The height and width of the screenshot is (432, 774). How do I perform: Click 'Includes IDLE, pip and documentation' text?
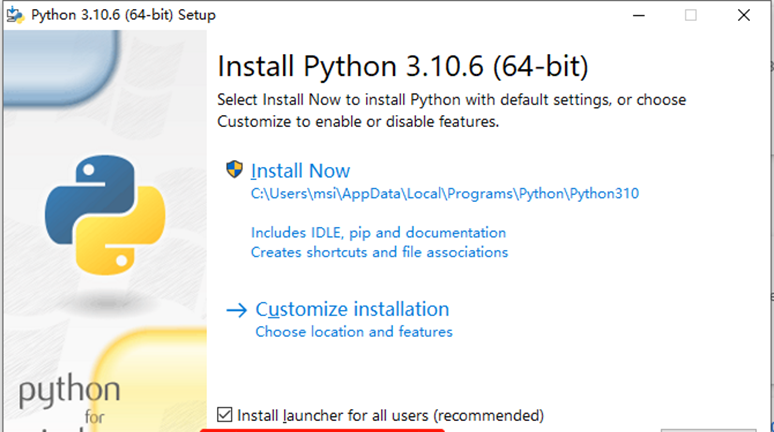pos(378,233)
